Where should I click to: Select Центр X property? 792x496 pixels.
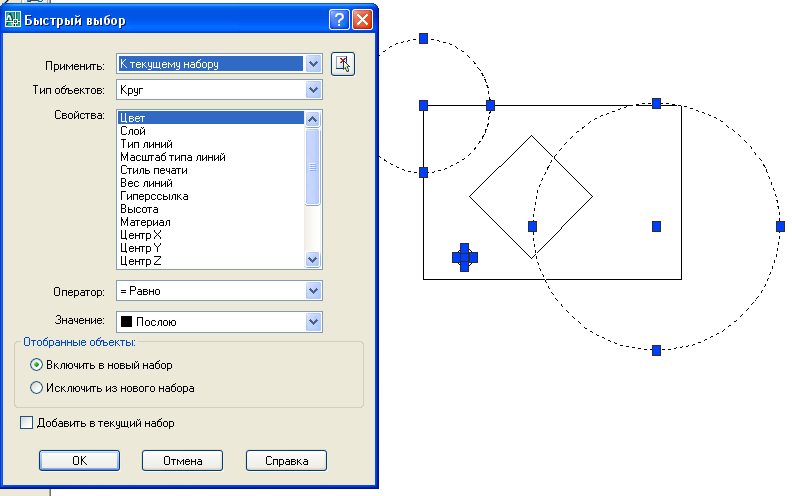211,235
